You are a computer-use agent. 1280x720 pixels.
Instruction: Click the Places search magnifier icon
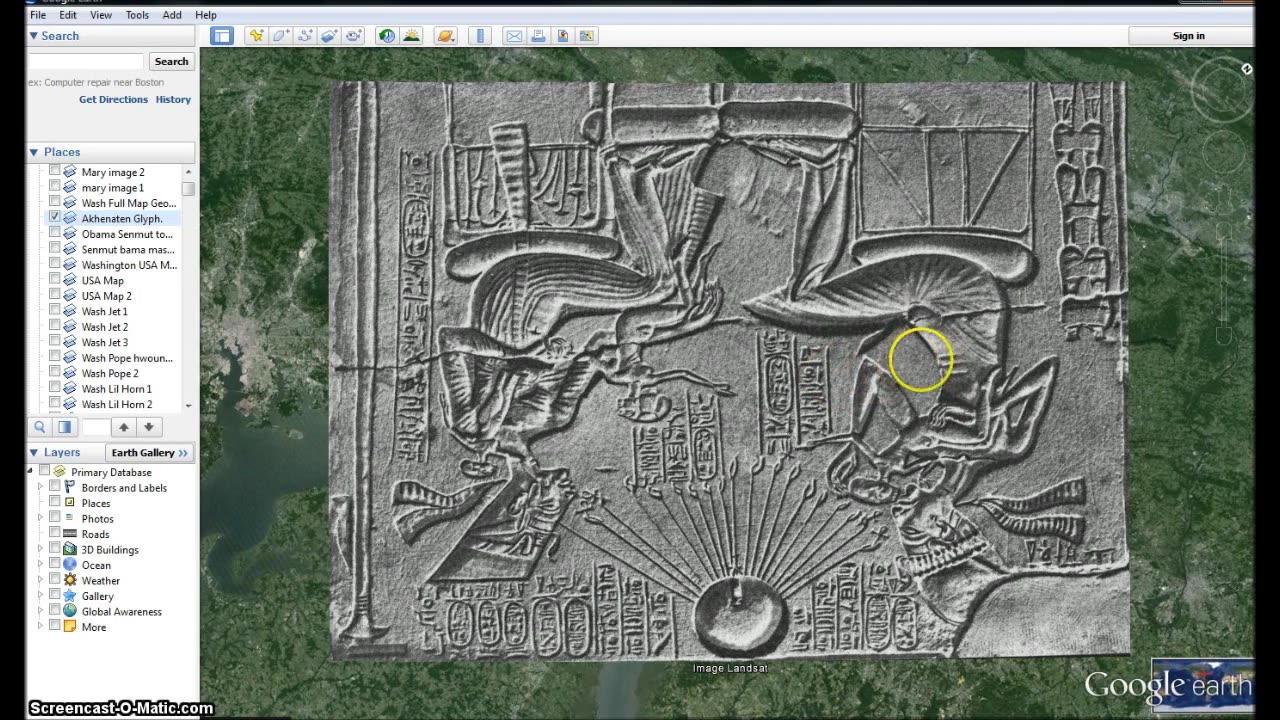point(41,427)
